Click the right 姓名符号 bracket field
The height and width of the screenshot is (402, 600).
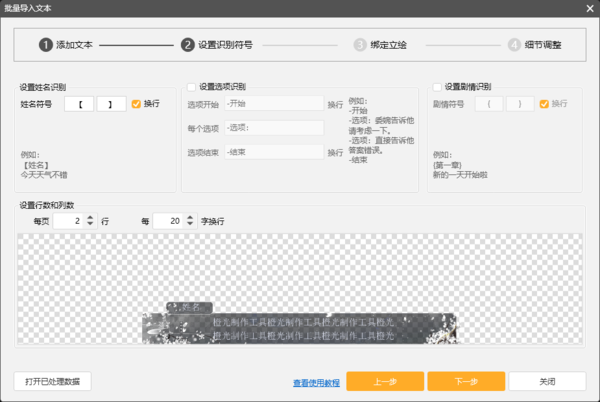(x=111, y=104)
